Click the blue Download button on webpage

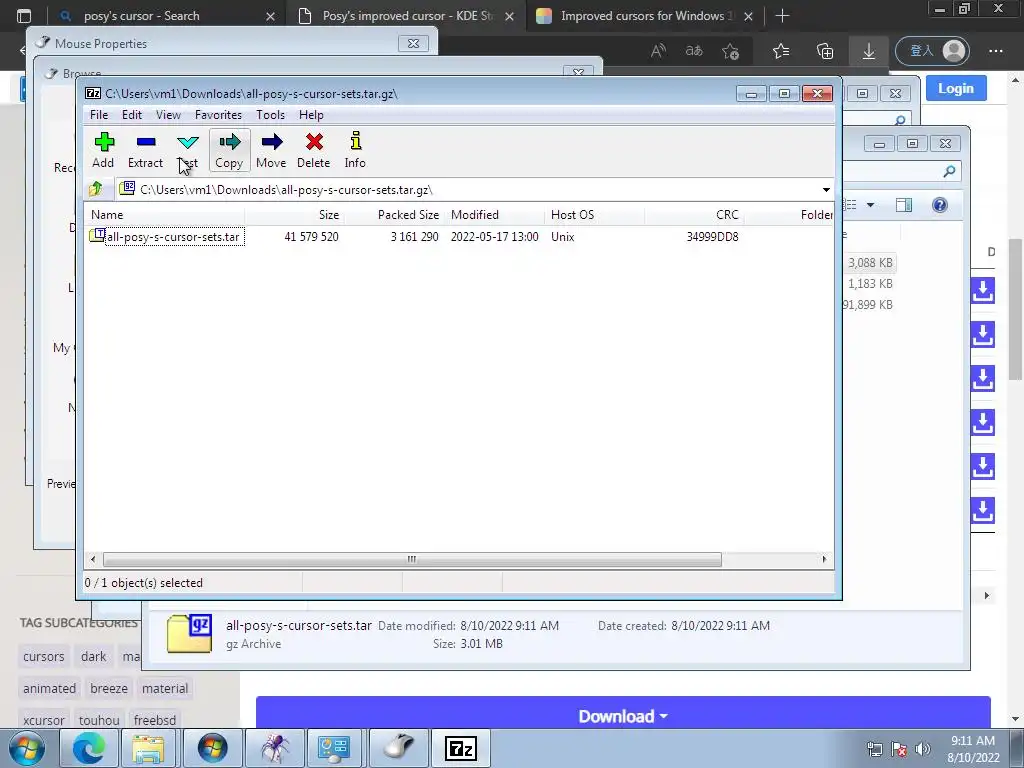pyautogui.click(x=623, y=716)
